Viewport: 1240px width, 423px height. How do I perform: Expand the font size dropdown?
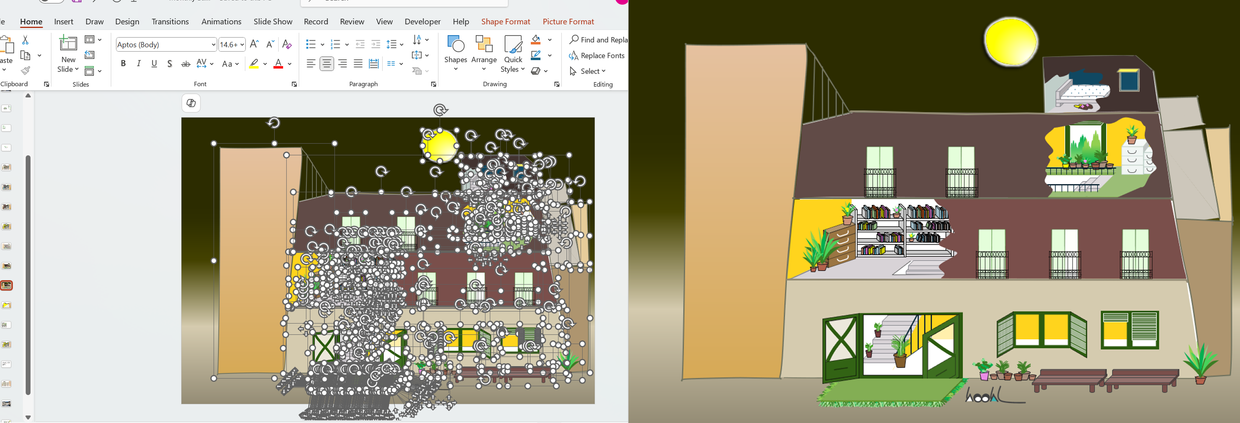240,45
